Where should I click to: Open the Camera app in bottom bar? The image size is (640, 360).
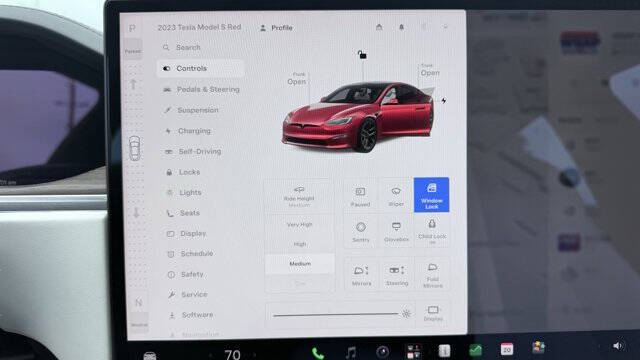pos(382,351)
